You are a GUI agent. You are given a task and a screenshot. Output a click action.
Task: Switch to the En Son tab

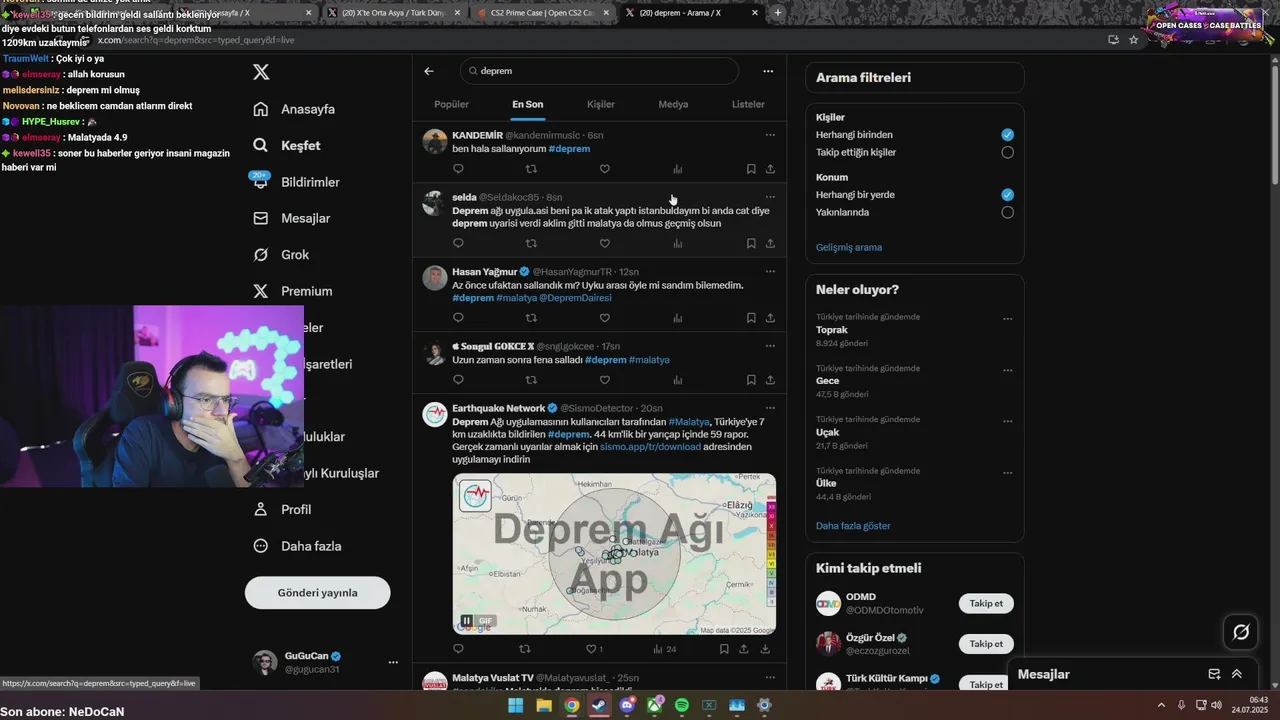528,104
